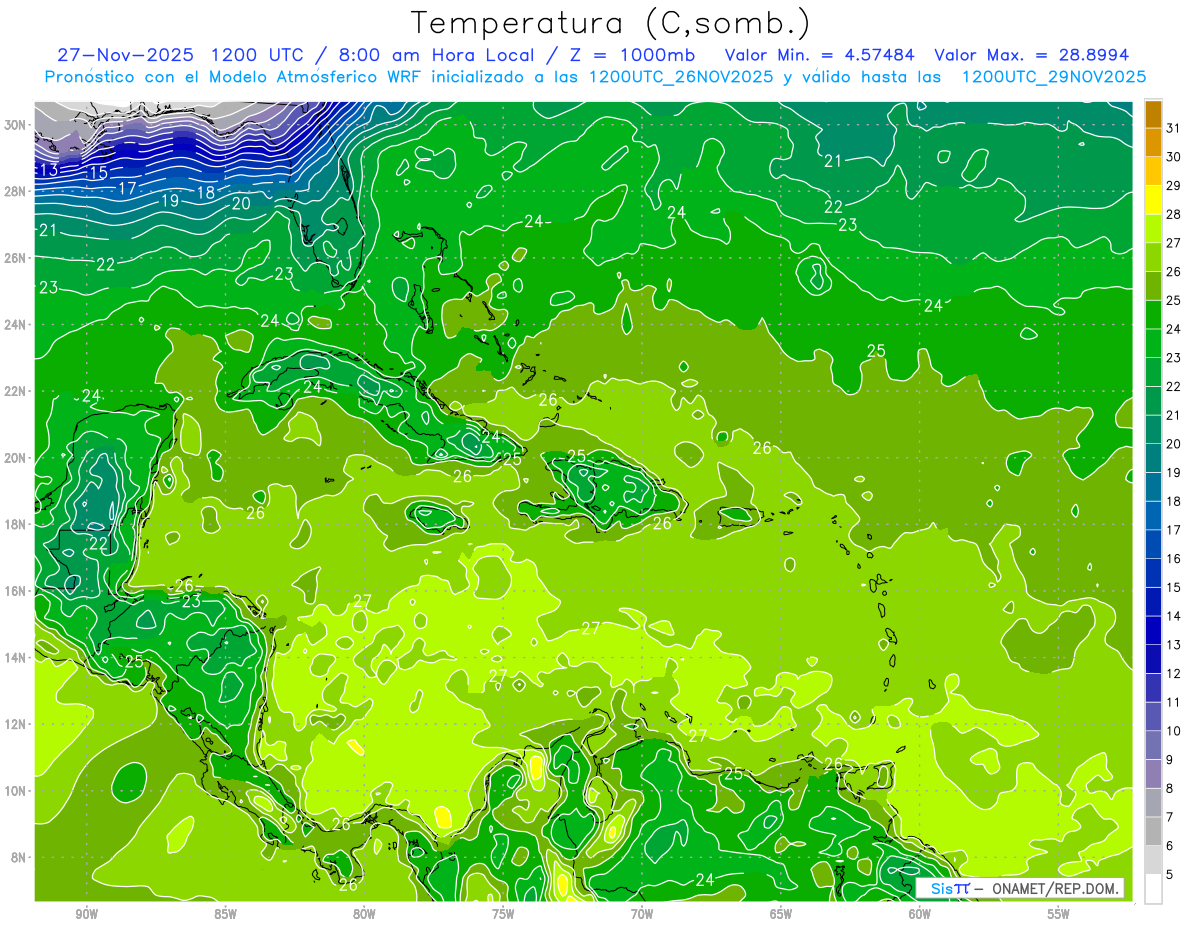The height and width of the screenshot is (927, 1200).
Task: Click the contour label 17 on the map
Action: click(127, 188)
